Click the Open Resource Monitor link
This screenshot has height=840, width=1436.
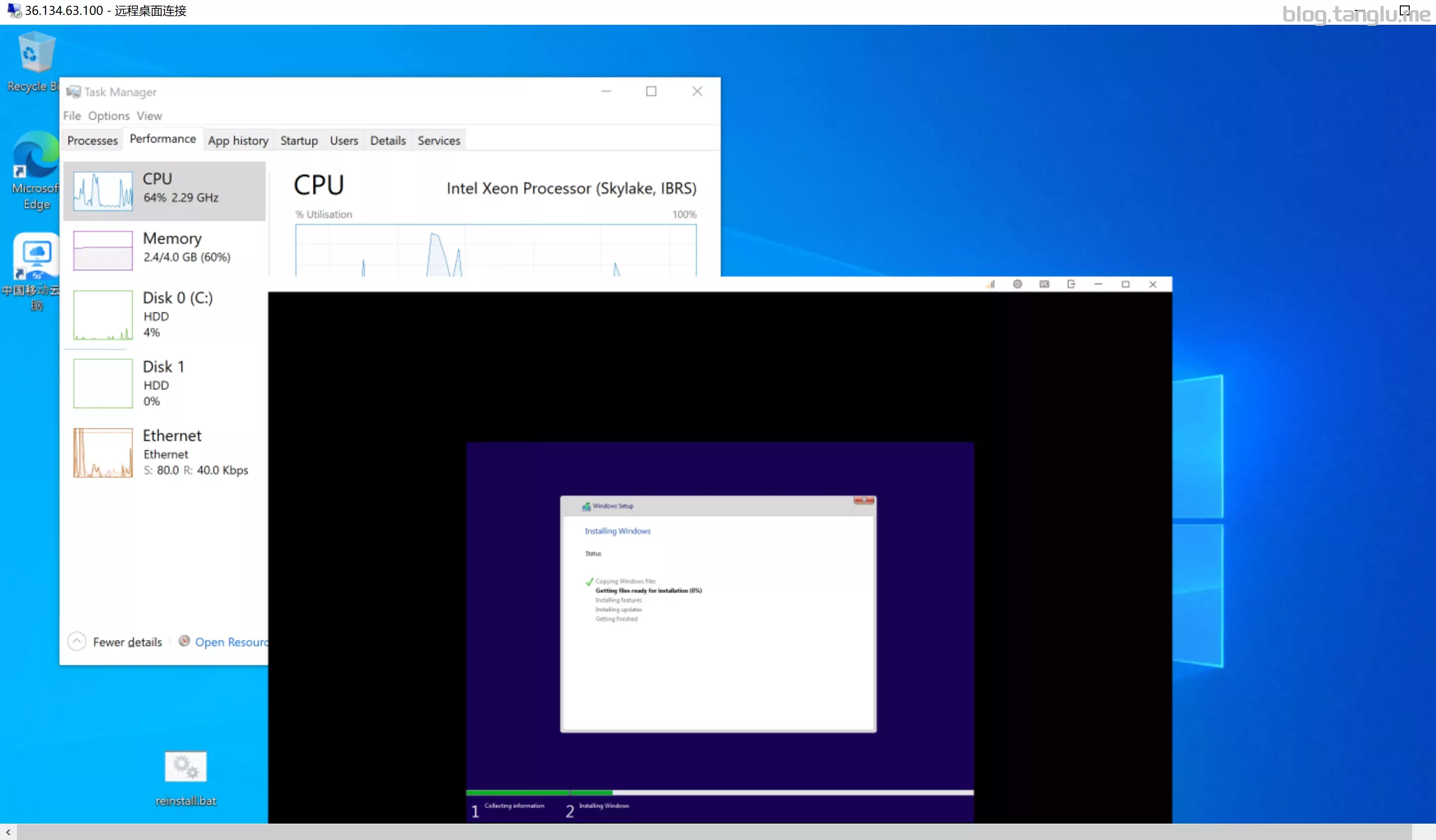coord(231,642)
